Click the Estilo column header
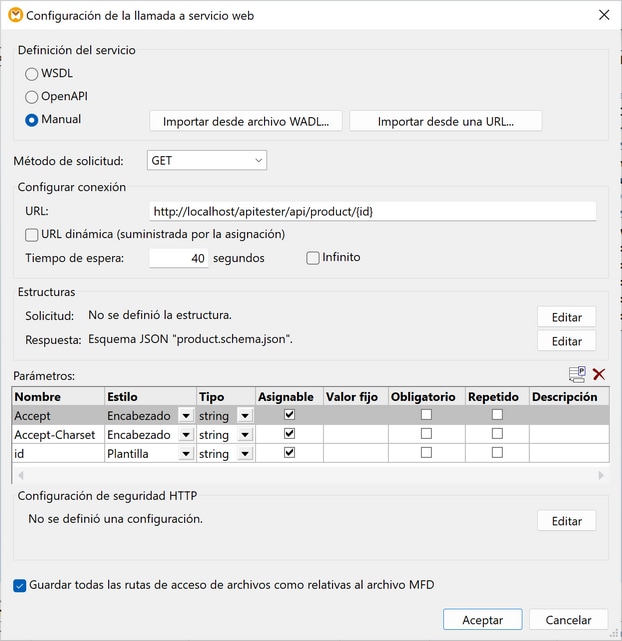The width and height of the screenshot is (622, 641). pyautogui.click(x=150, y=397)
